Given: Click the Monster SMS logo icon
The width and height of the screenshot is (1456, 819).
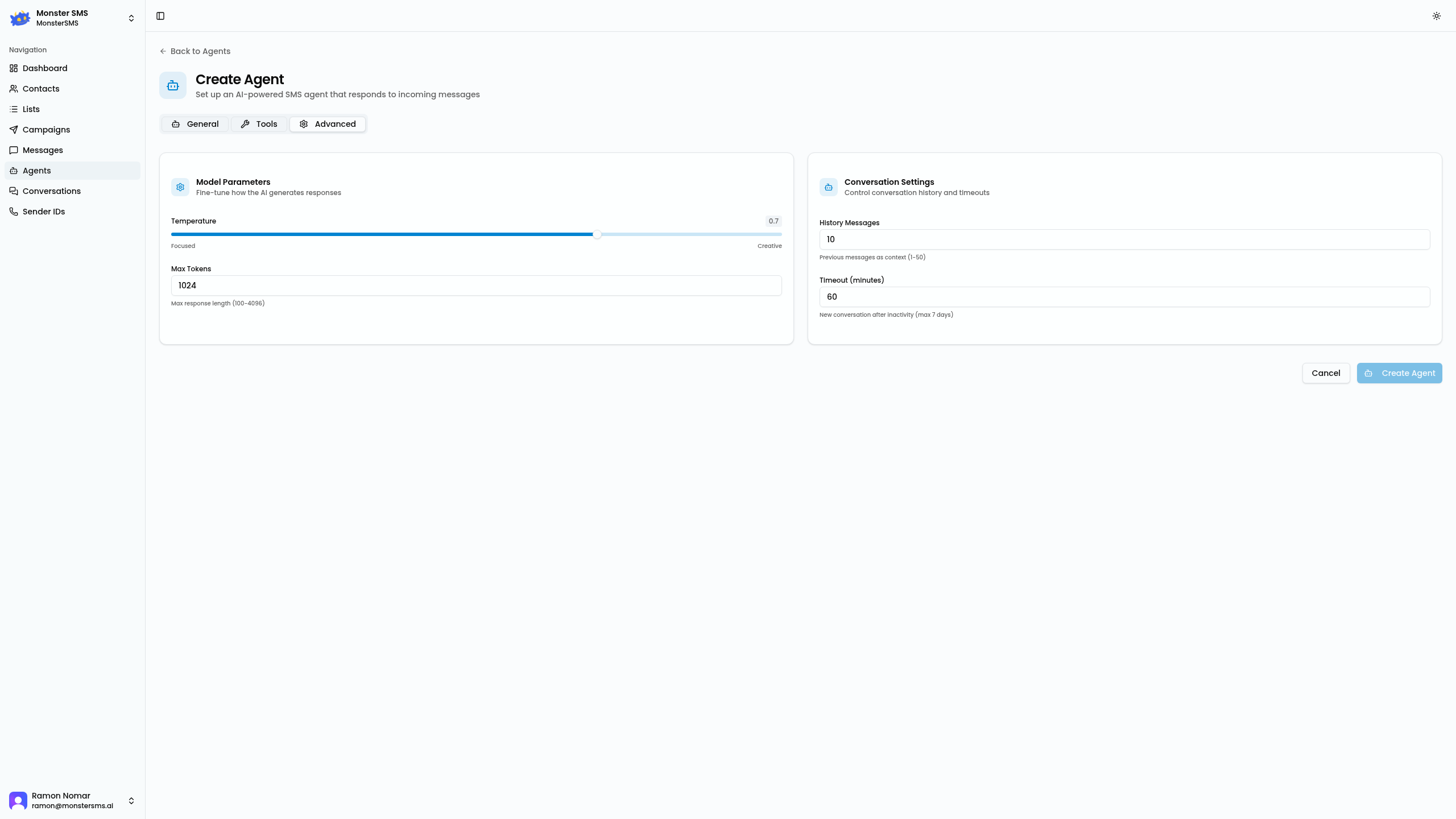Looking at the screenshot, I should (20, 18).
